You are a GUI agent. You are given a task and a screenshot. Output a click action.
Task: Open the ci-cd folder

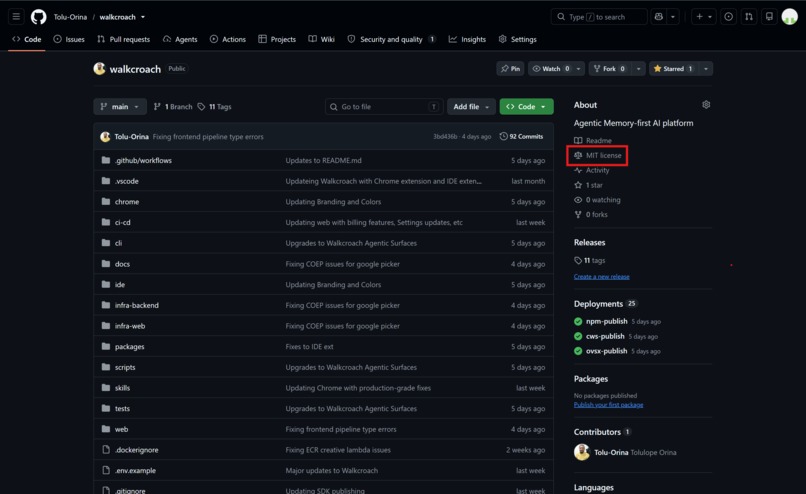coord(122,222)
